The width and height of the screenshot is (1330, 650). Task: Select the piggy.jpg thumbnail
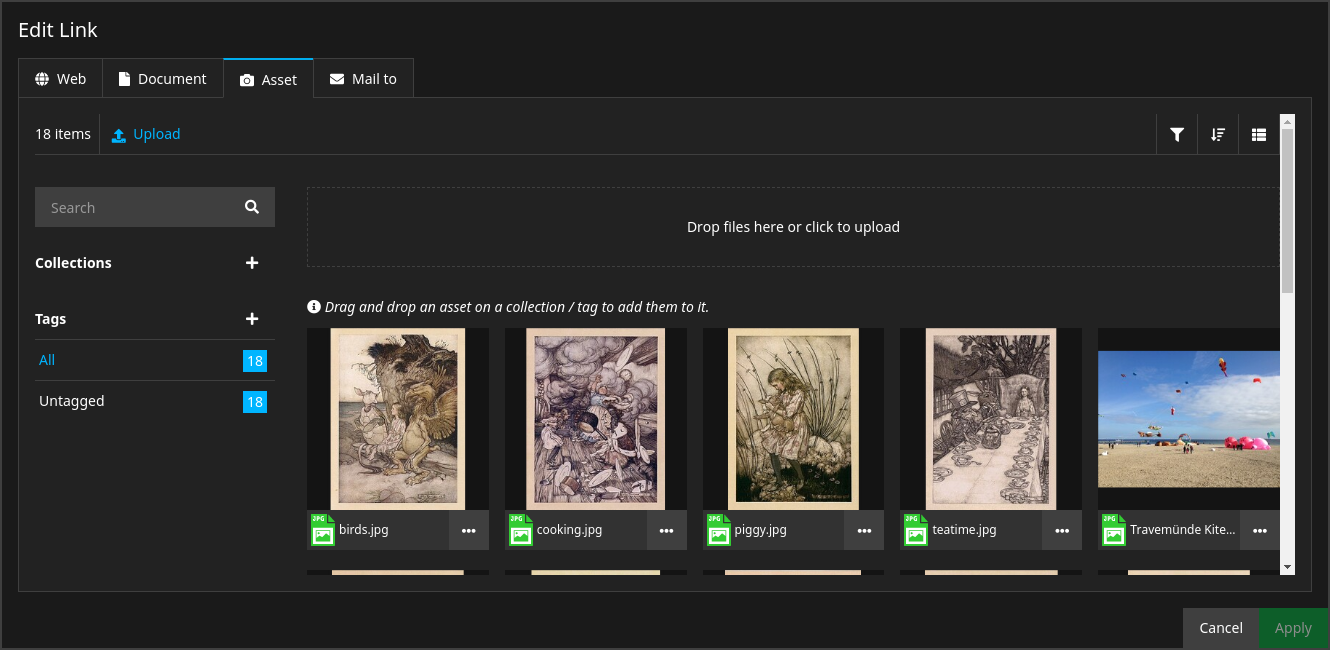click(793, 419)
